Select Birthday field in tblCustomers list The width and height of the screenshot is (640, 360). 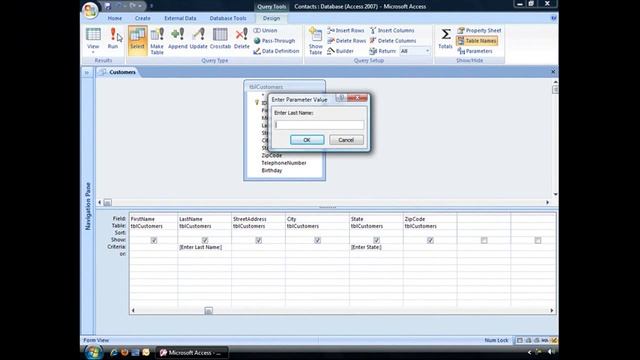(x=272, y=171)
